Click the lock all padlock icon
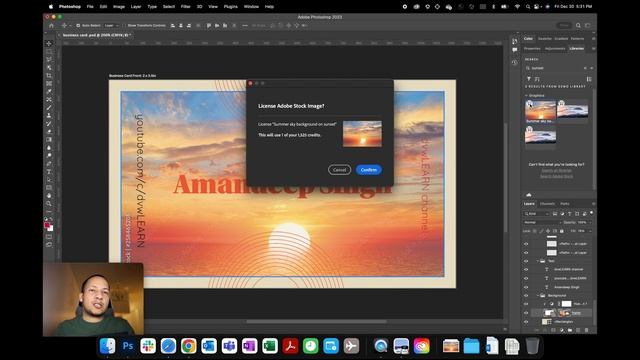Image resolution: width=640 pixels, height=360 pixels. [562, 231]
